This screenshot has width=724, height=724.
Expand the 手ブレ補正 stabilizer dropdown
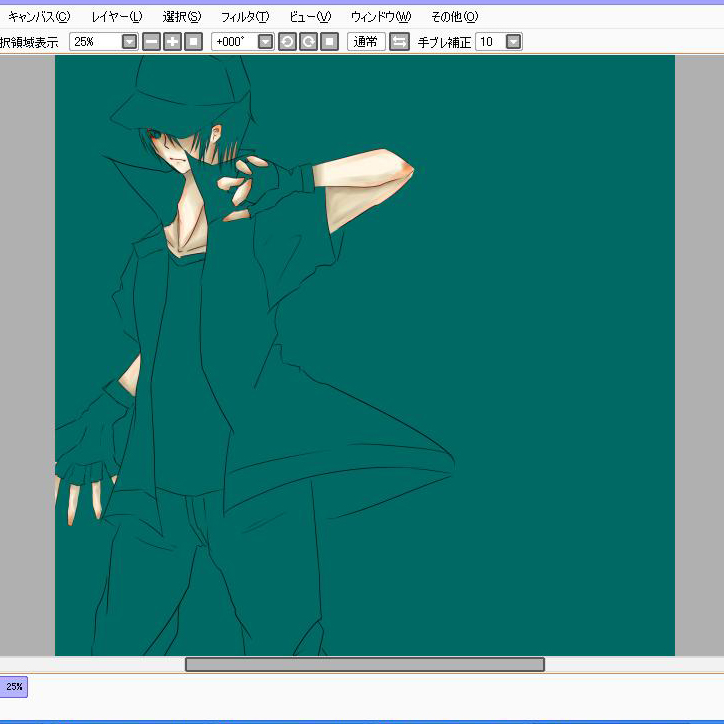click(513, 42)
